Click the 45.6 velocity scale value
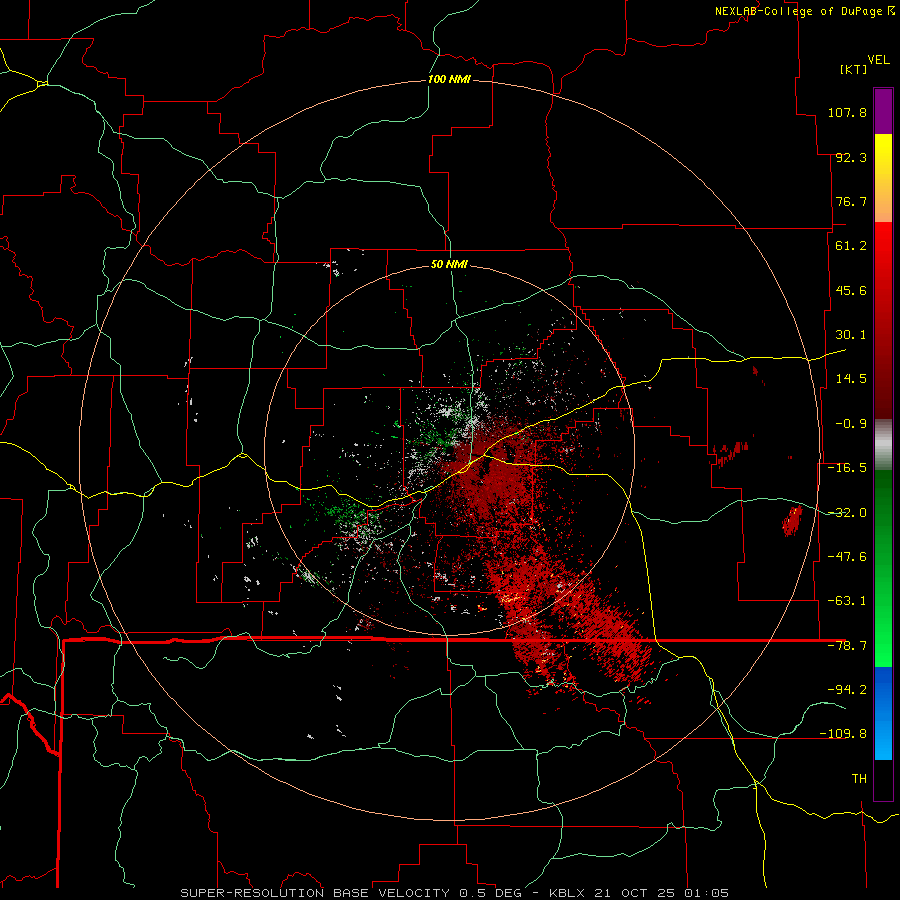The image size is (900, 900). coord(851,290)
